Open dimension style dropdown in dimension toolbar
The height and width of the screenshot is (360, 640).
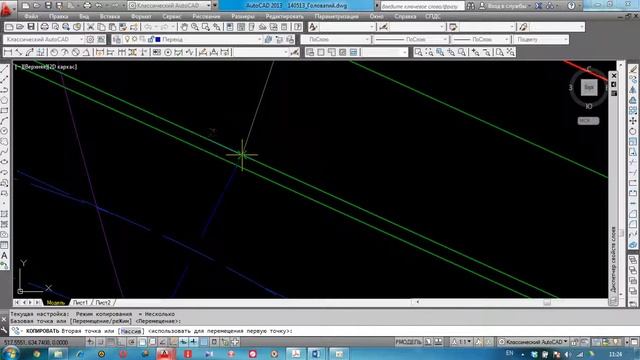[x=261, y=52]
